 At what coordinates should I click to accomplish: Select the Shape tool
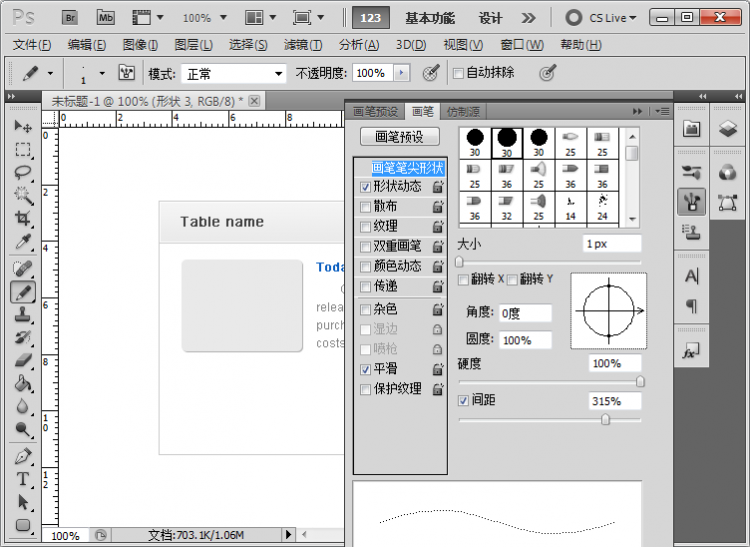tap(22, 525)
